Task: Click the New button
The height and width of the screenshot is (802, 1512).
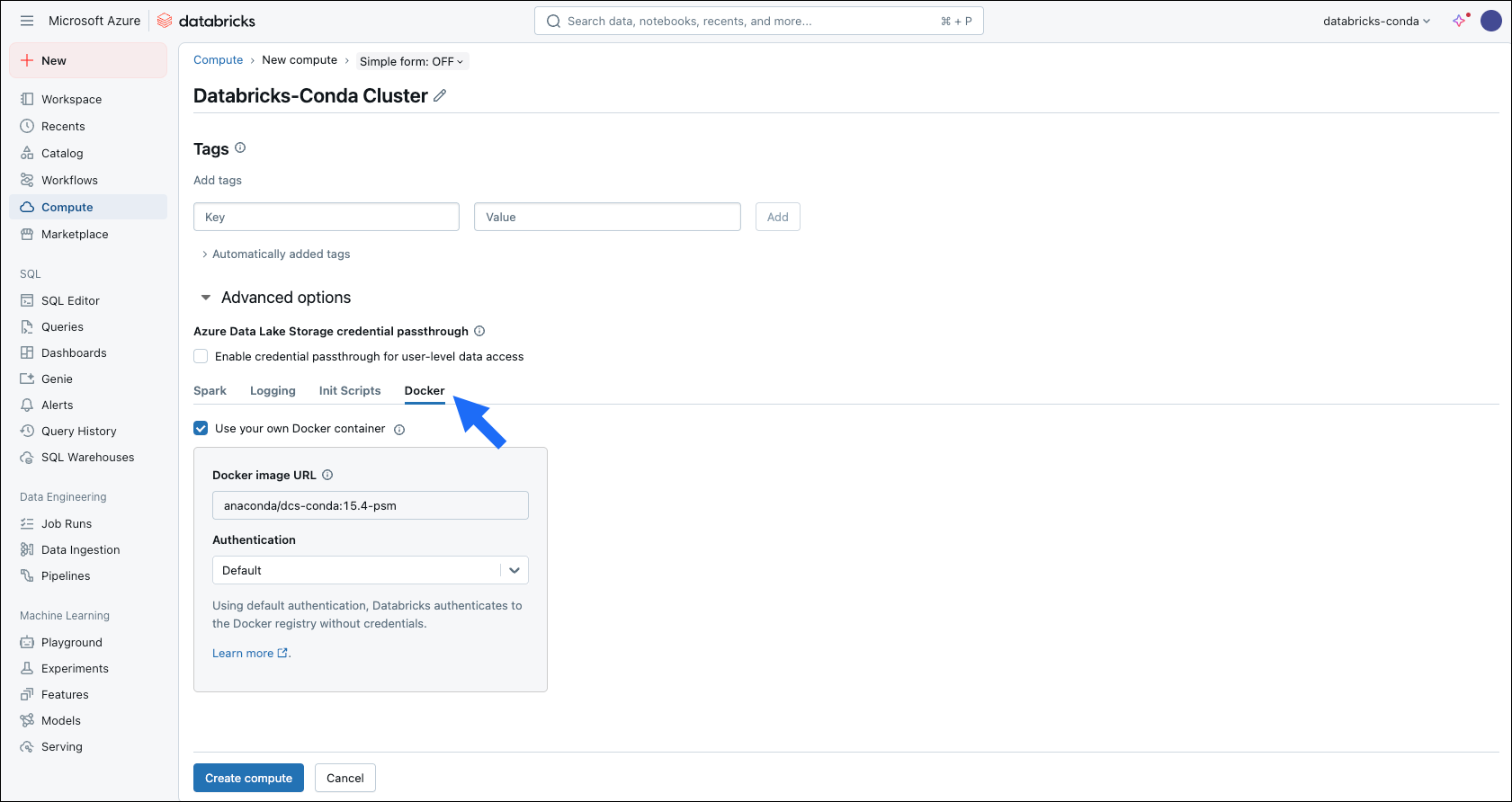Action: click(x=88, y=60)
